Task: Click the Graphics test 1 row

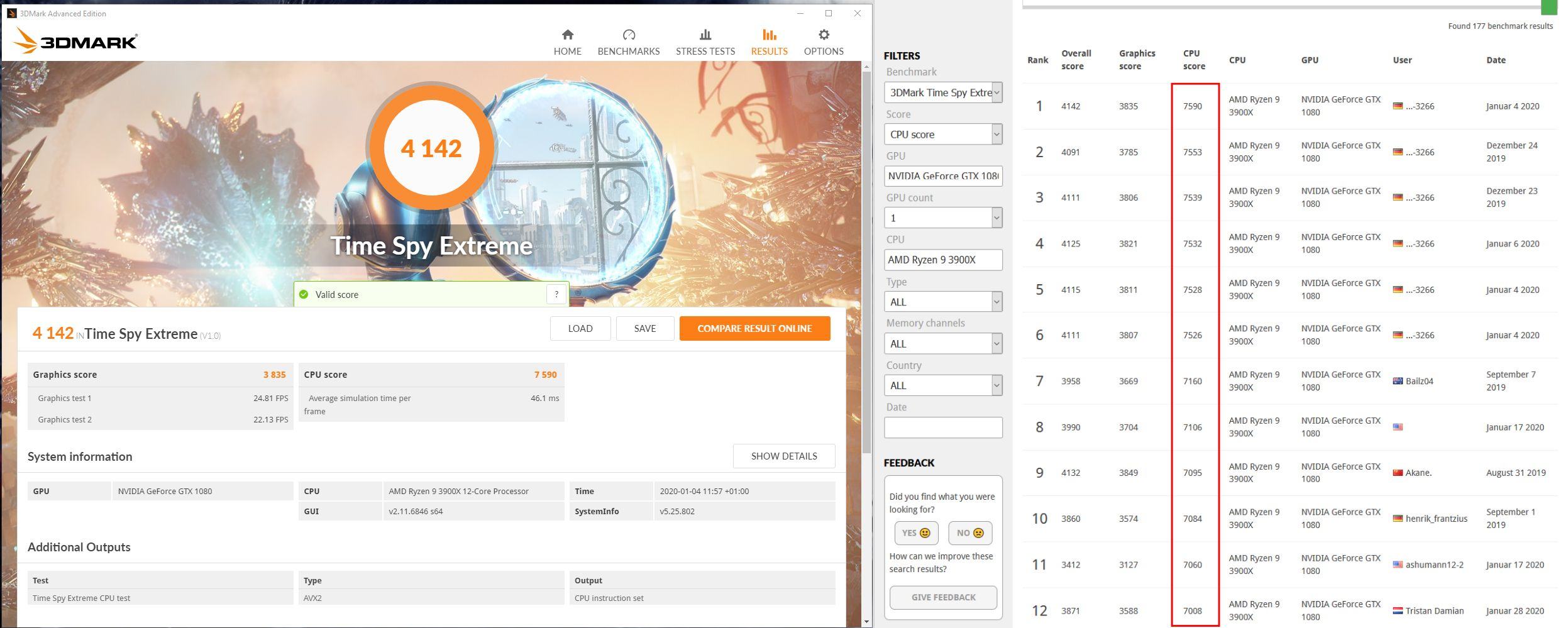Action: (161, 398)
